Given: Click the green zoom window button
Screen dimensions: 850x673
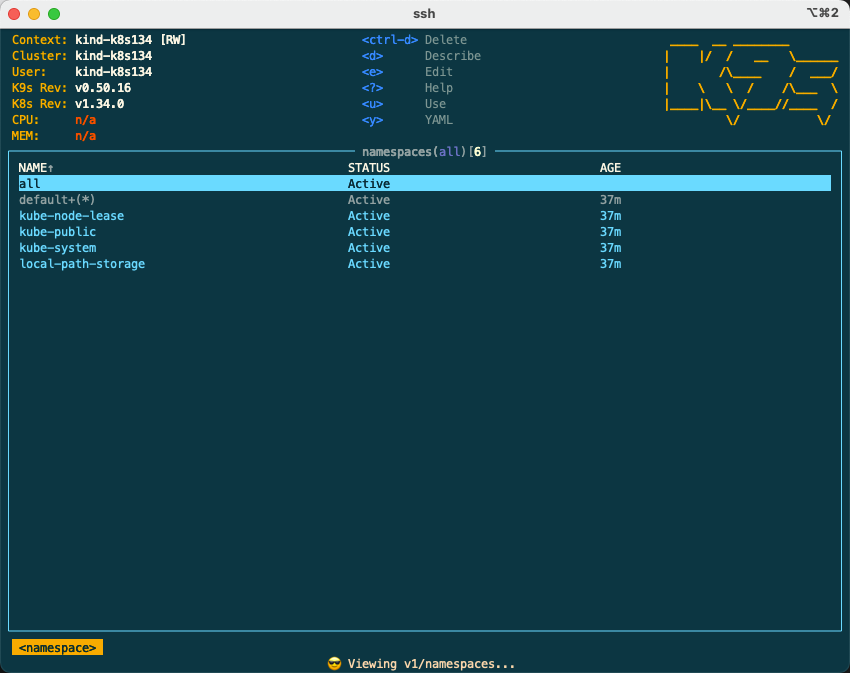Looking at the screenshot, I should point(54,14).
